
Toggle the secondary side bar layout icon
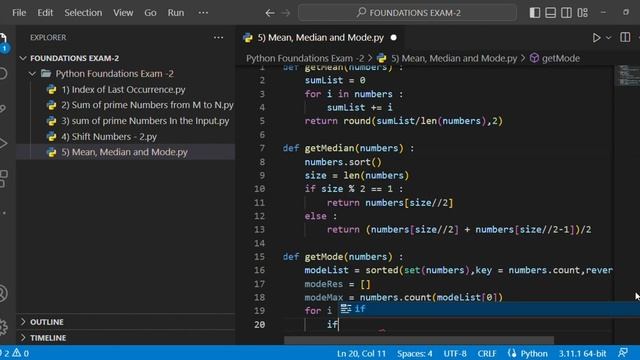[566, 13]
